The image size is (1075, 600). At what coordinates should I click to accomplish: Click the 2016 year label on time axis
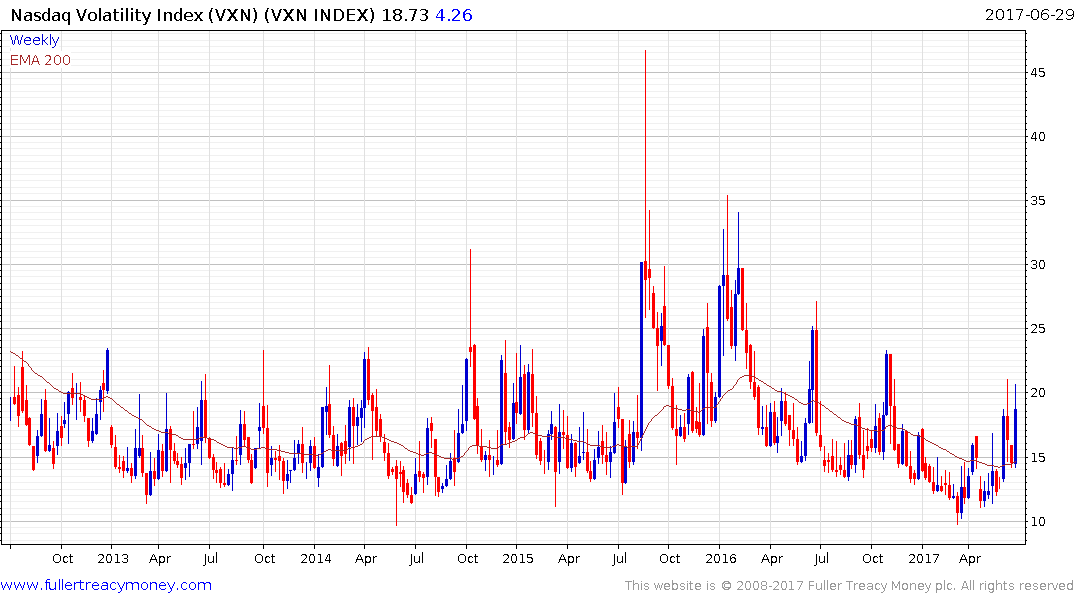pyautogui.click(x=721, y=558)
